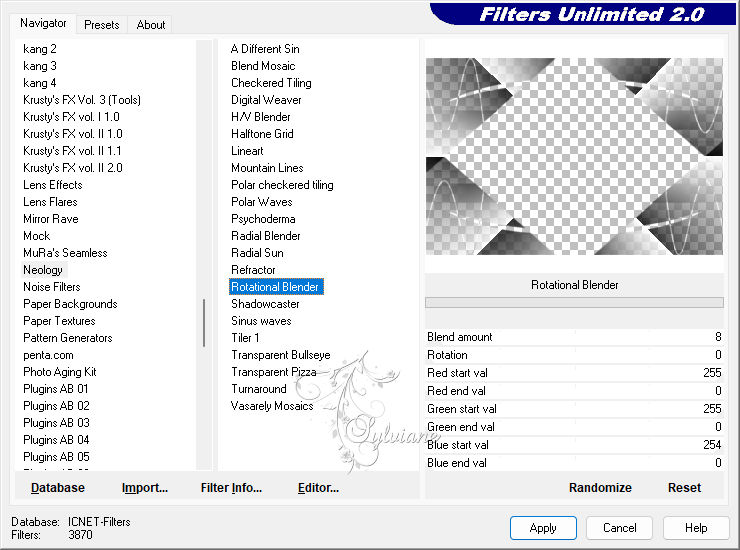Apply the Rotational Blender filter

[x=543, y=528]
